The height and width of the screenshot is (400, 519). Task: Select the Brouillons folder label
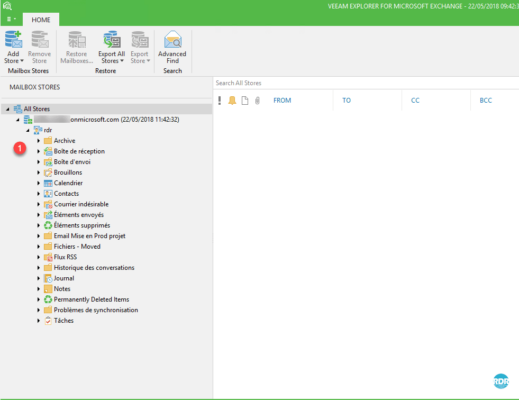pos(68,172)
